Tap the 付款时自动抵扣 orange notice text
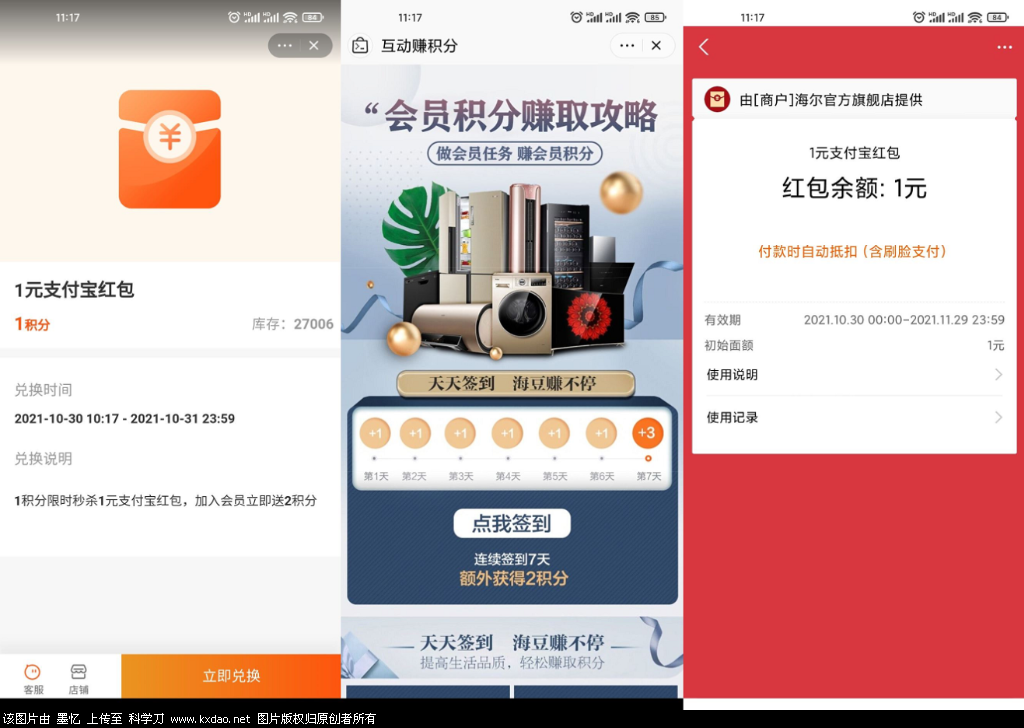 852,251
